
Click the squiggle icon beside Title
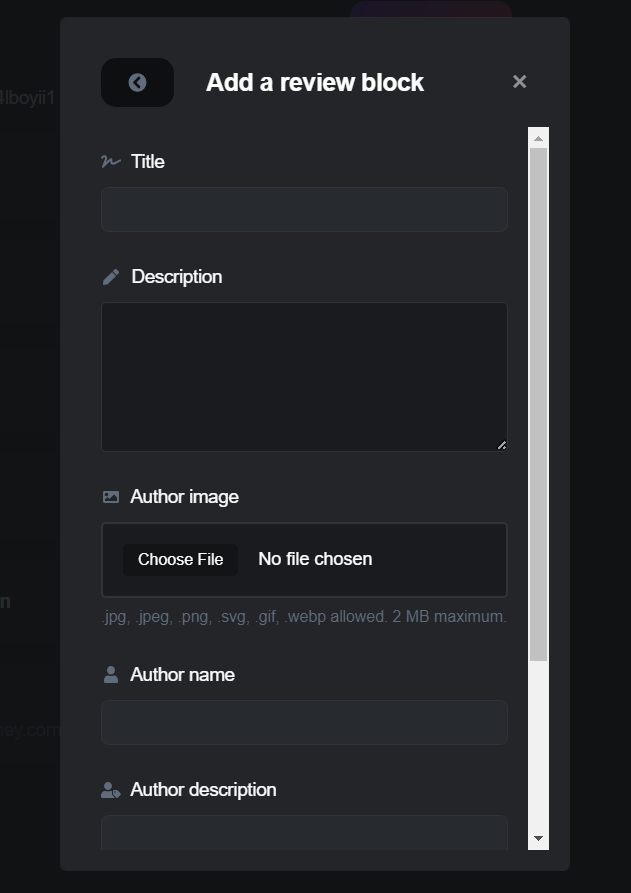click(110, 161)
